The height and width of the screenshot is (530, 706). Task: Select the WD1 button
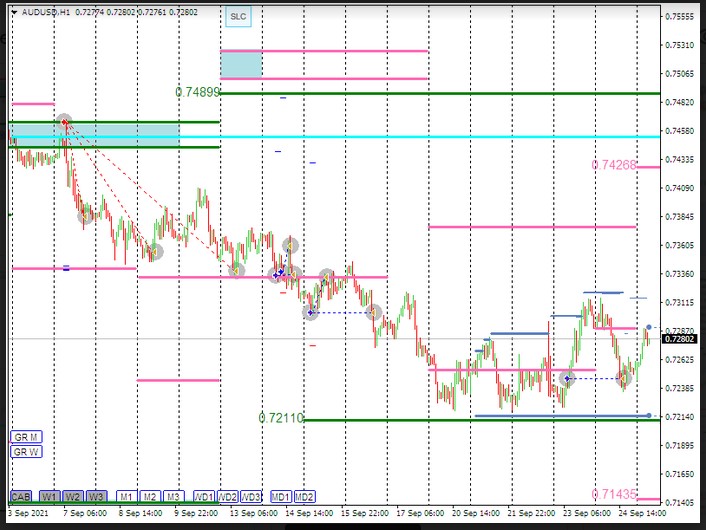point(203,496)
